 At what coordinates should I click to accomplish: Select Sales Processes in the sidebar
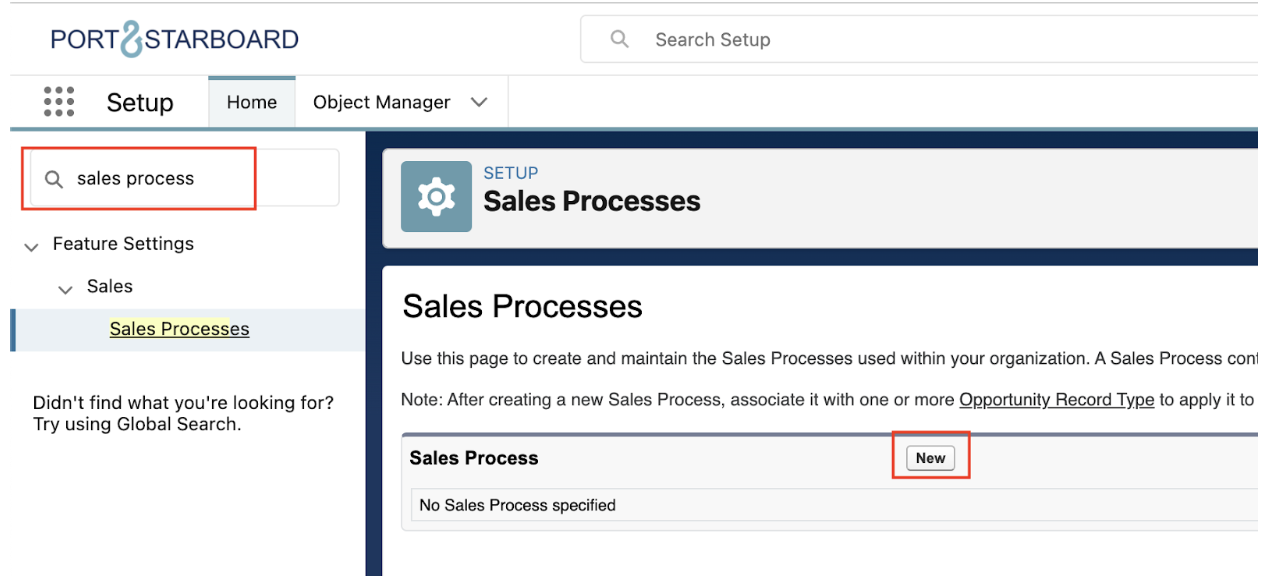(179, 329)
